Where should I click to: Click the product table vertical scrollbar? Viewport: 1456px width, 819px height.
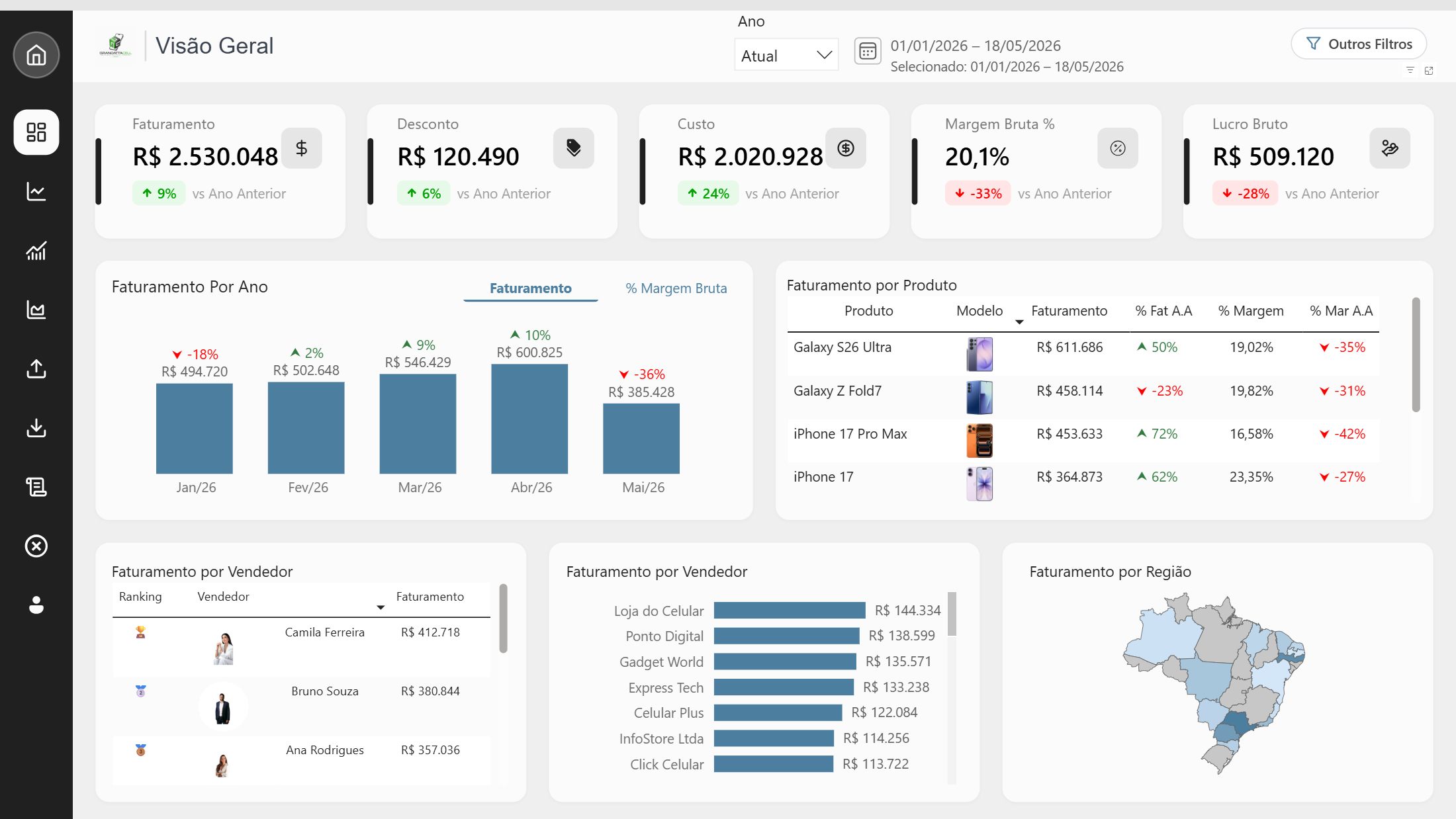pyautogui.click(x=1416, y=355)
